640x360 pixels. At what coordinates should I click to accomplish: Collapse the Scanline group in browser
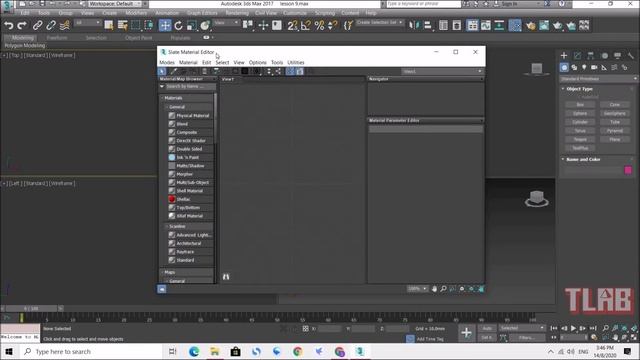[x=167, y=226]
